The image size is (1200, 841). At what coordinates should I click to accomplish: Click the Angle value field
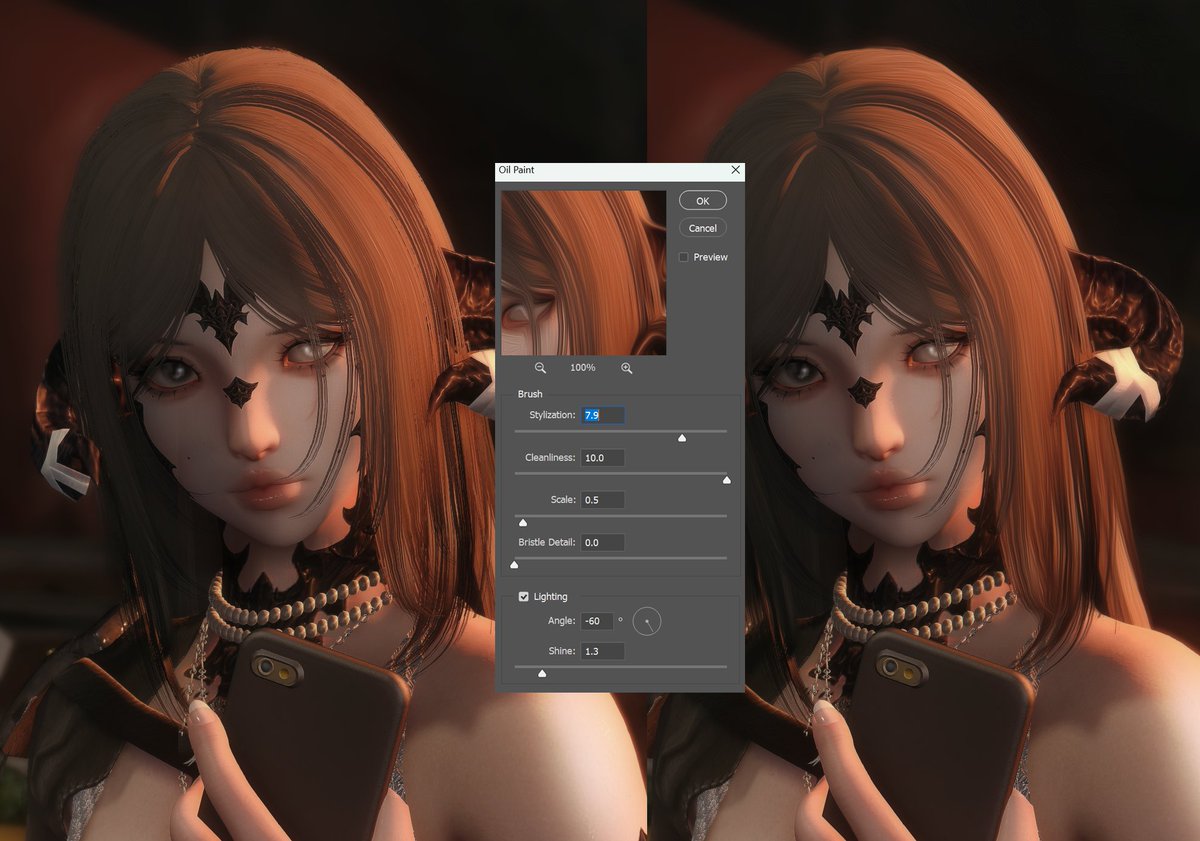(597, 621)
